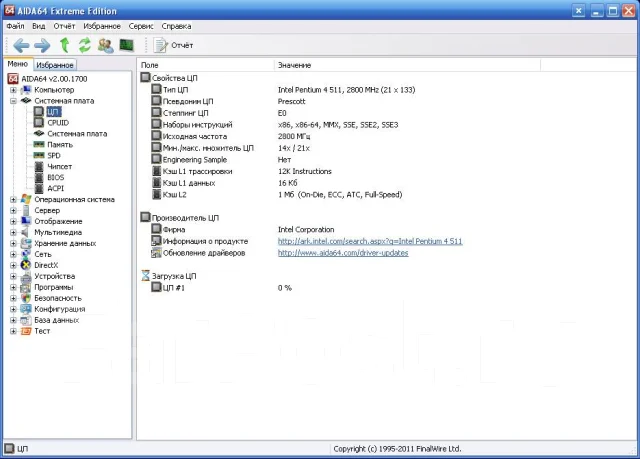This screenshot has width=640, height=459.
Task: Expand the Компьютер tree node
Action: (13, 90)
